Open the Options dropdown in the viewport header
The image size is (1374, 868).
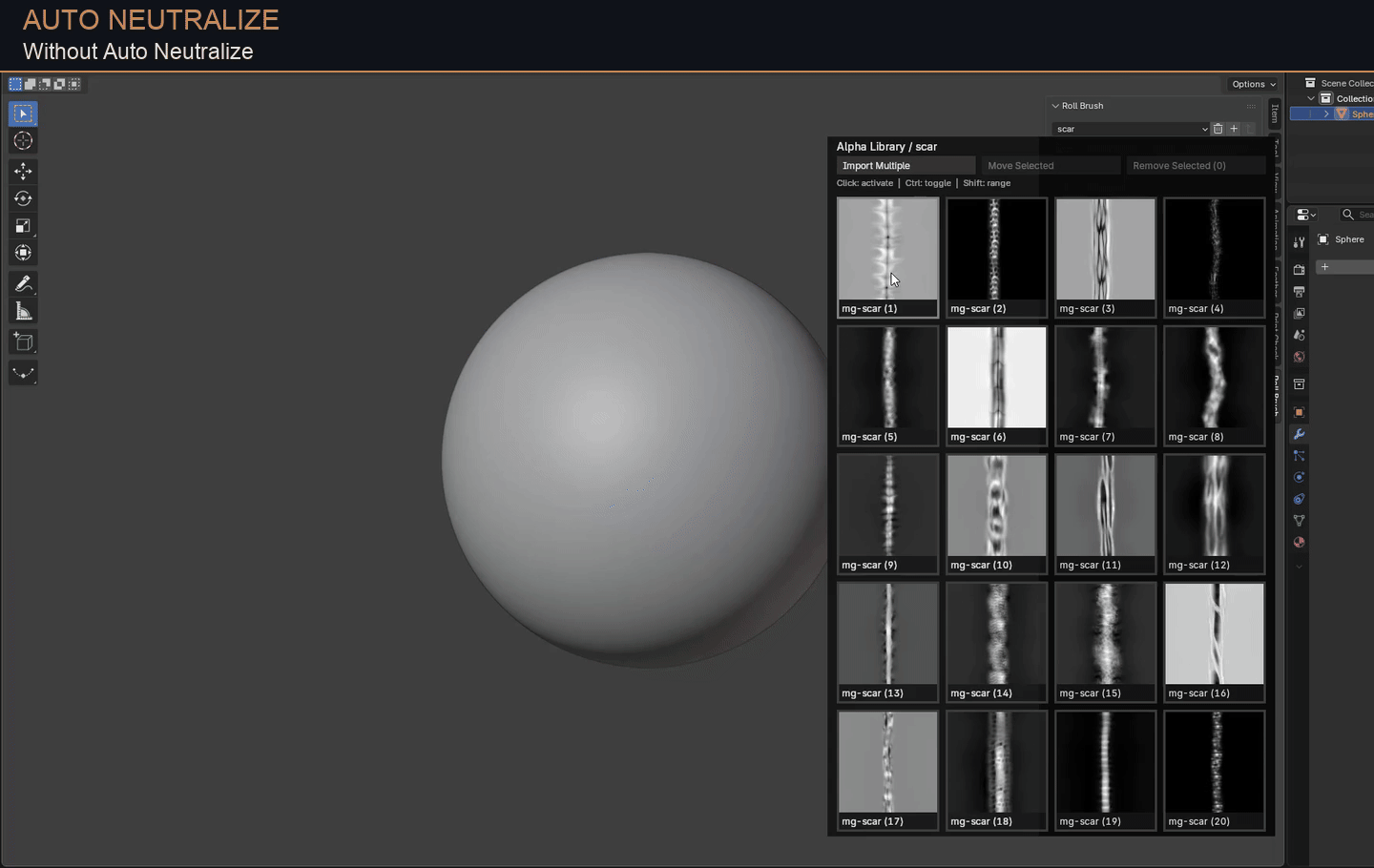[x=1253, y=84]
